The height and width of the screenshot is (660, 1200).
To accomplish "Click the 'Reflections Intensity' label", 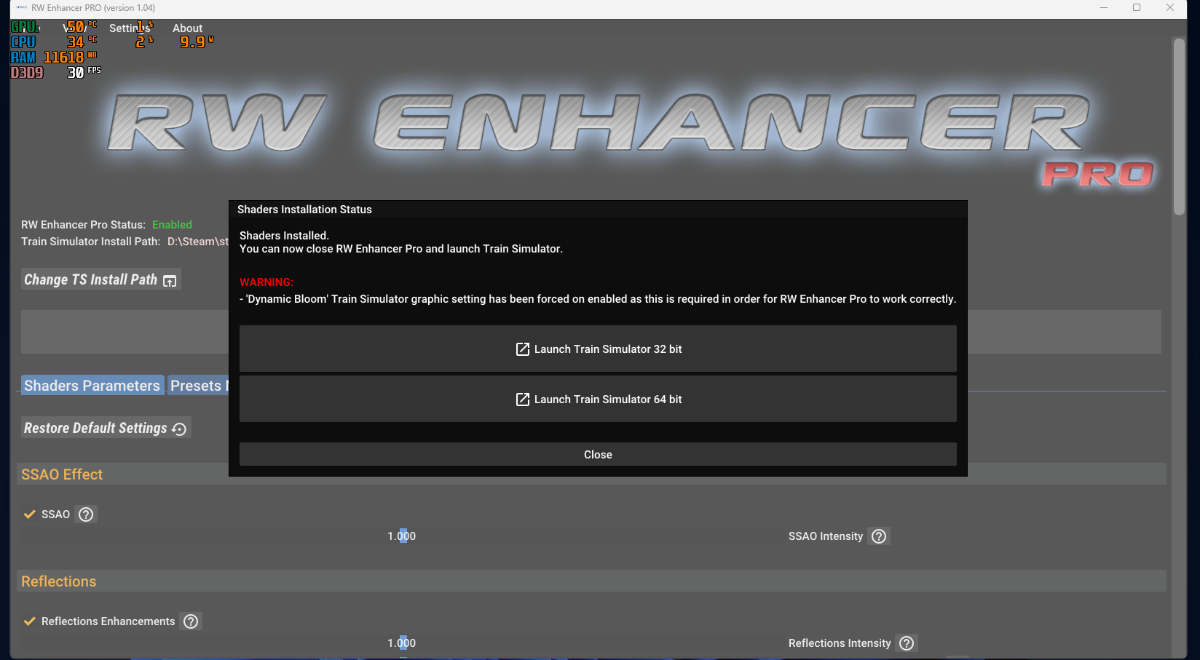I will (x=840, y=644).
